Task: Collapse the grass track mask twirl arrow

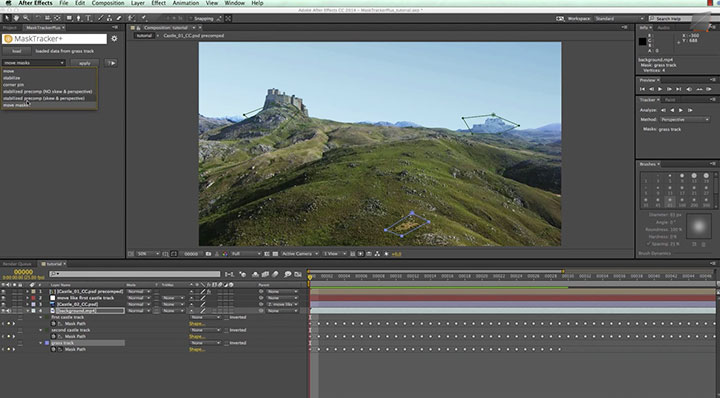Action: (x=40, y=343)
